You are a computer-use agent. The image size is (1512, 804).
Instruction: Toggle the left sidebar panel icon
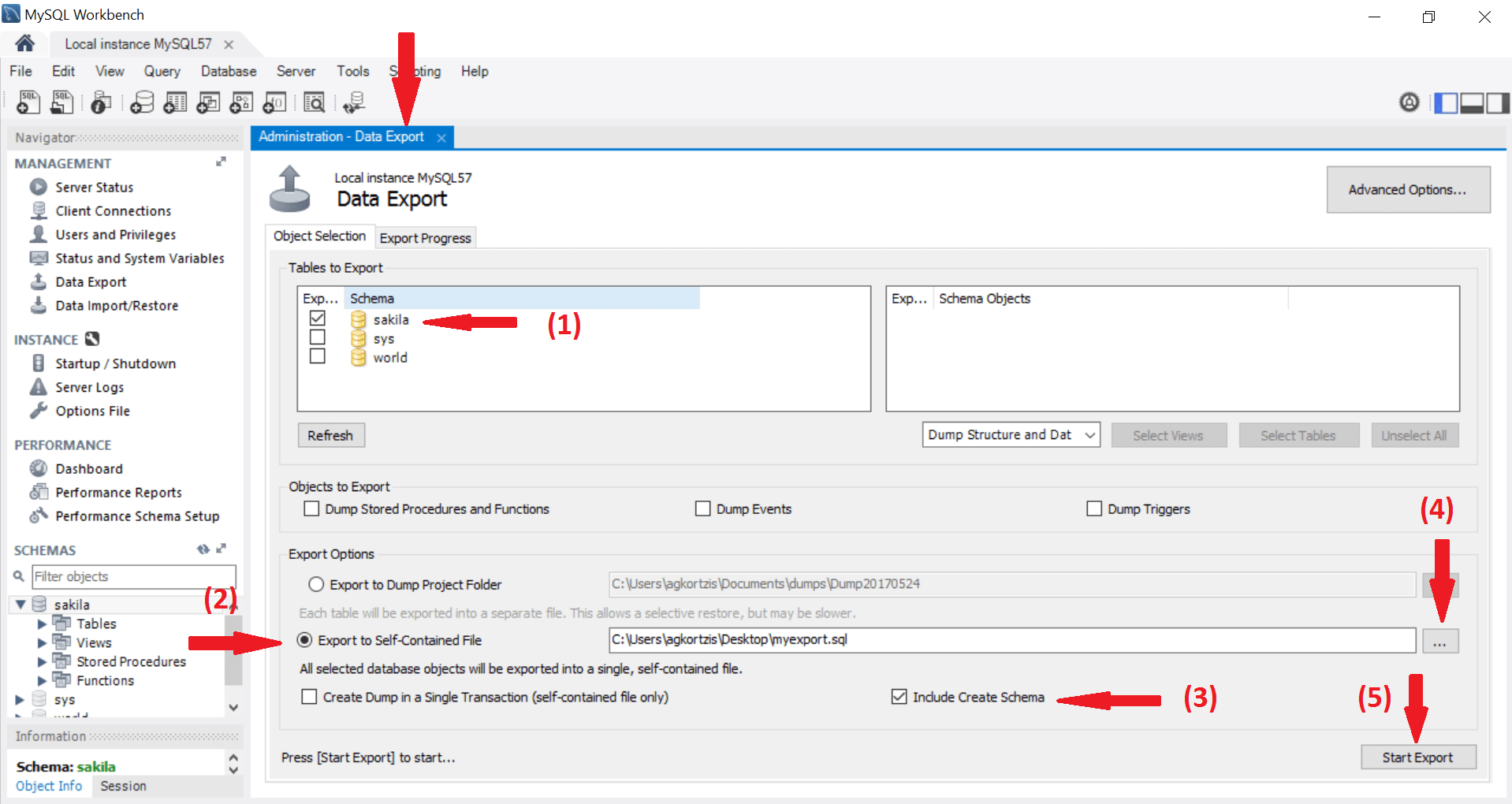1446,102
